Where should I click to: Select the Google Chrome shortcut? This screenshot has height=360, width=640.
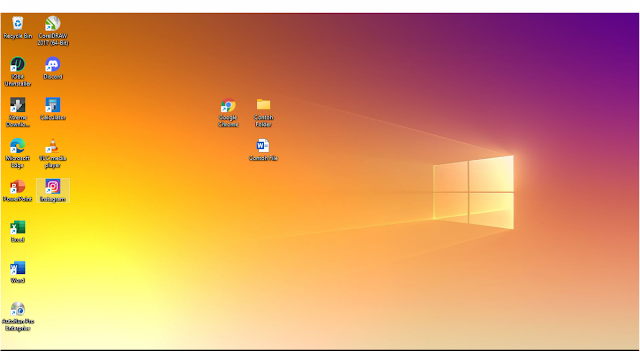pyautogui.click(x=228, y=112)
